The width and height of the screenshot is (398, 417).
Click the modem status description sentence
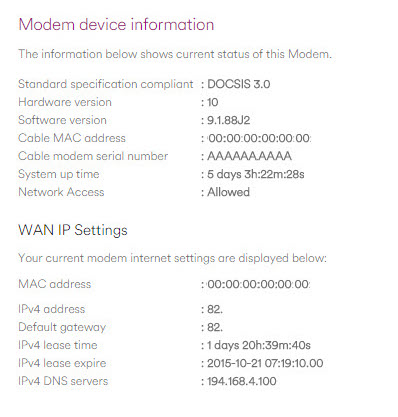coord(175,54)
